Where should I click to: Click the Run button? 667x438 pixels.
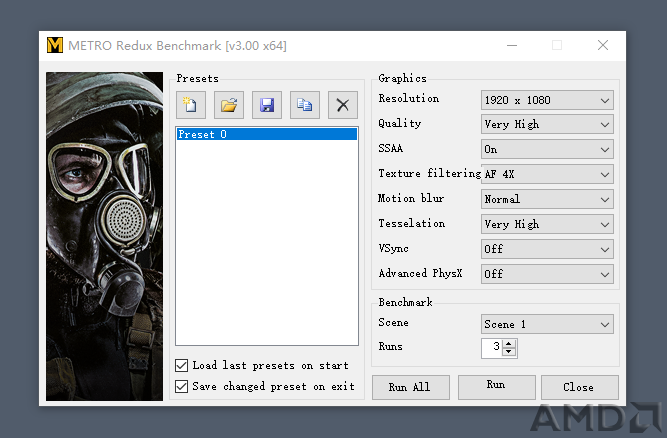496,387
